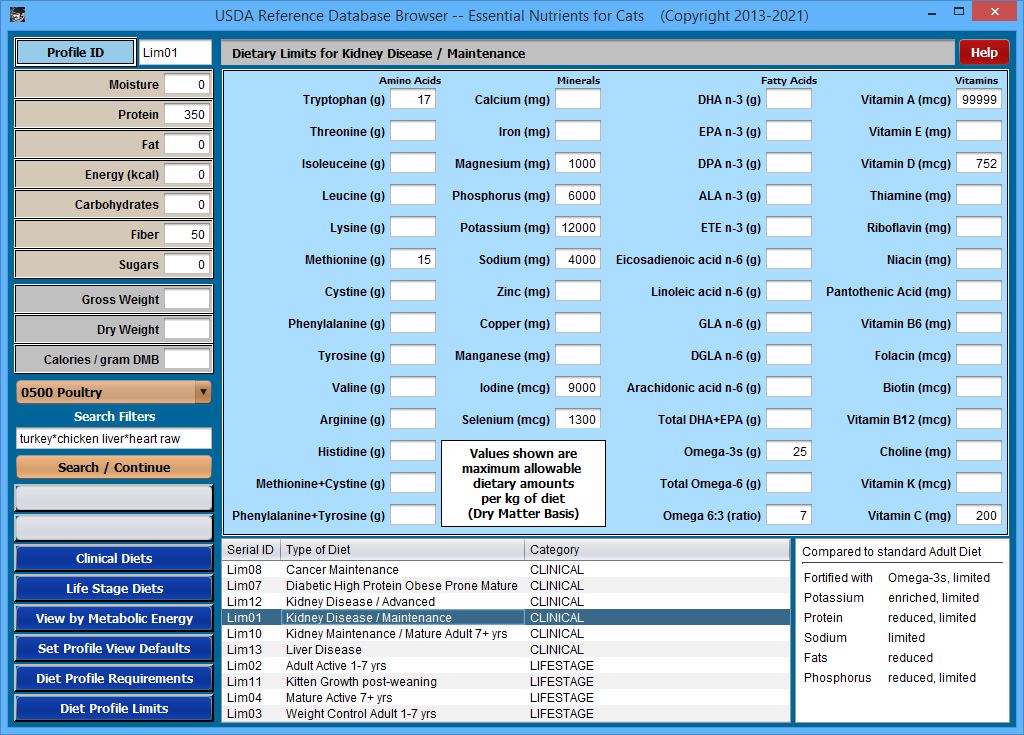Open Diet Profile Requirements
The width and height of the screenshot is (1024, 735).
click(x=114, y=679)
